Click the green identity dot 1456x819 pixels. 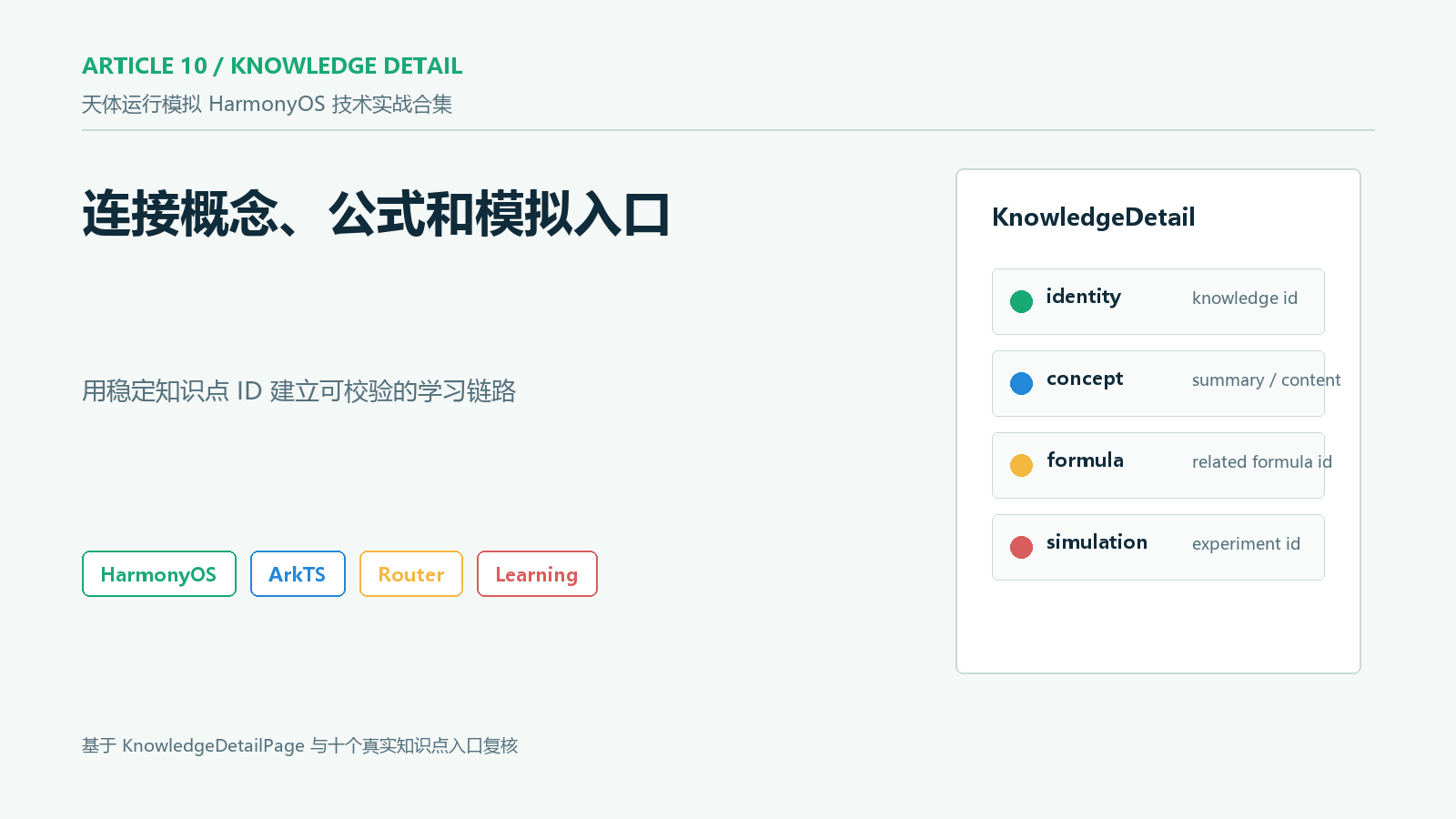(1021, 301)
